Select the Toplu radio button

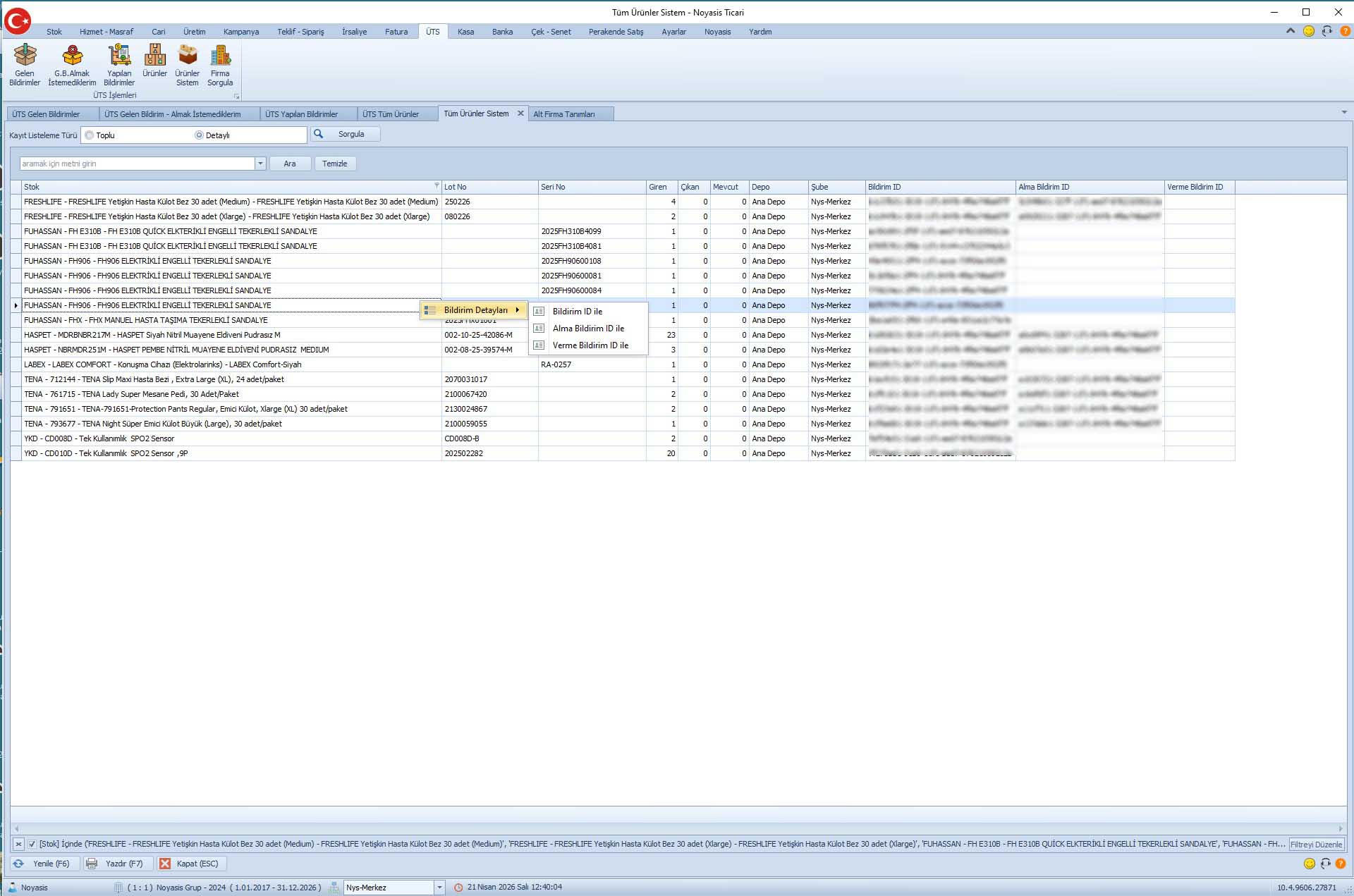pos(90,135)
